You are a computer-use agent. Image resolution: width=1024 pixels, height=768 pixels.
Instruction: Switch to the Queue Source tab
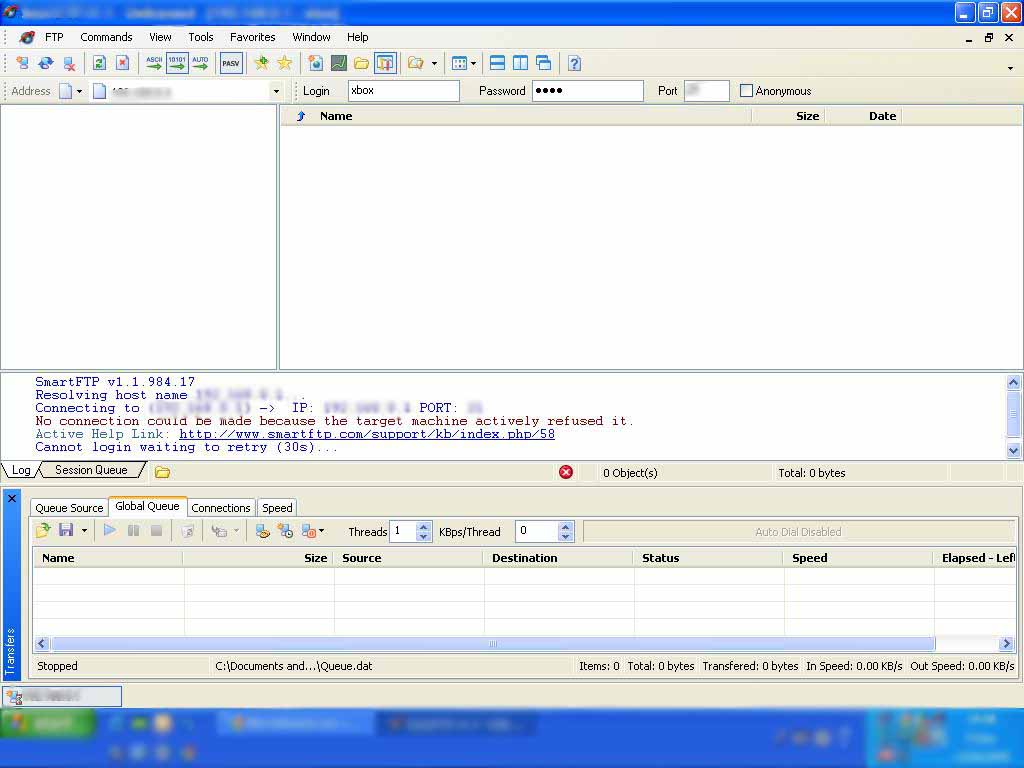click(69, 508)
